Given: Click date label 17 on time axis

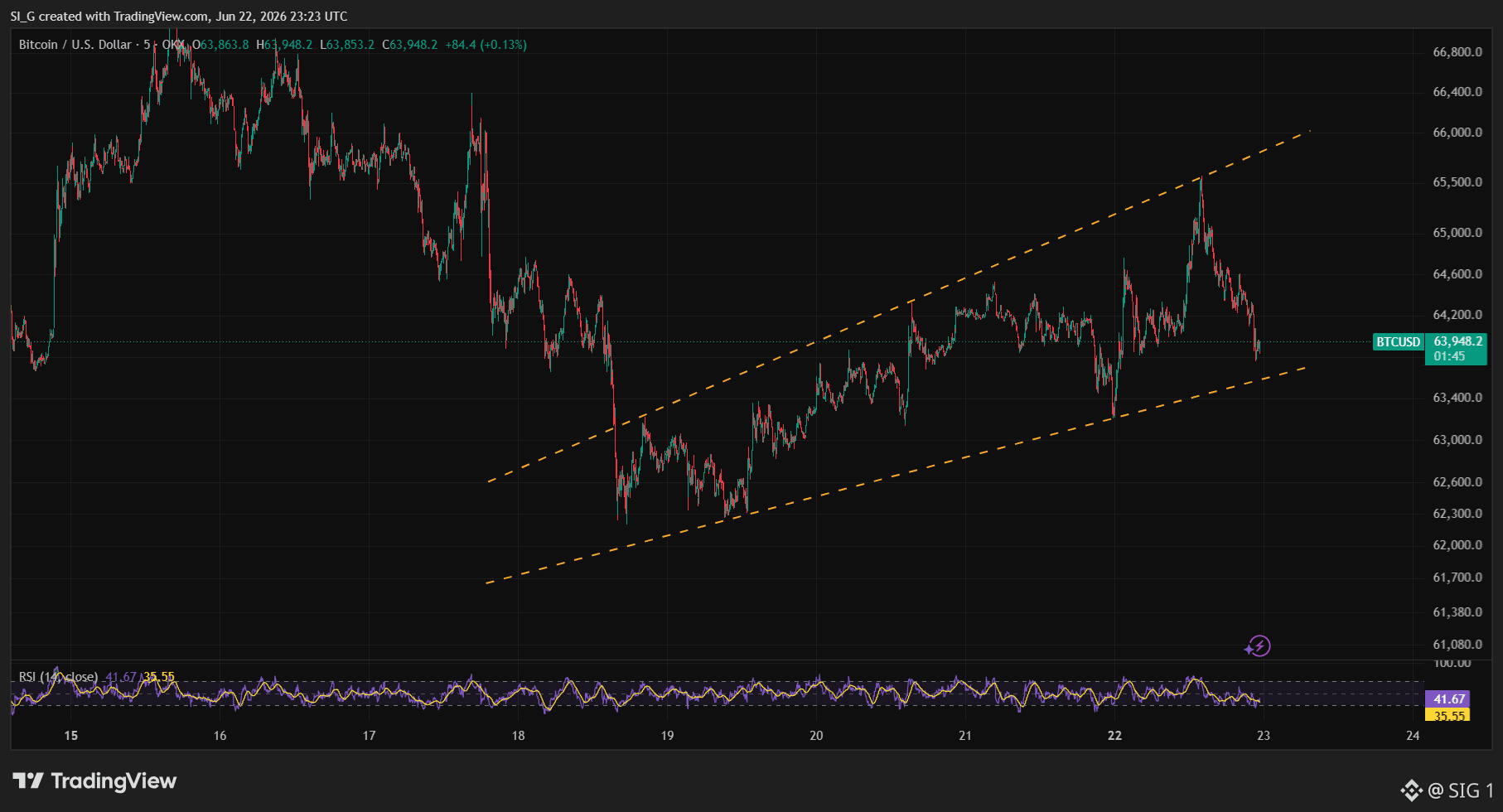Looking at the screenshot, I should [x=369, y=736].
